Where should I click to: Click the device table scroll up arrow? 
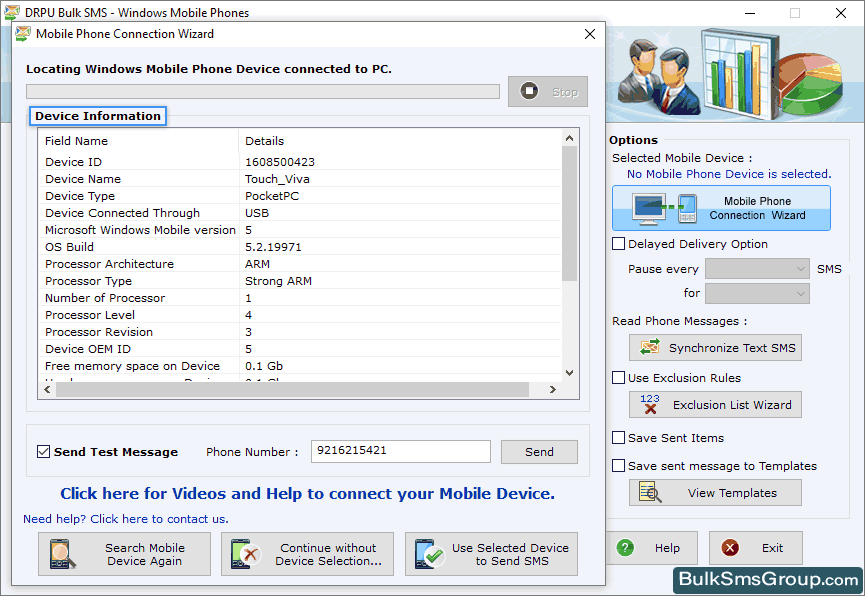[569, 138]
